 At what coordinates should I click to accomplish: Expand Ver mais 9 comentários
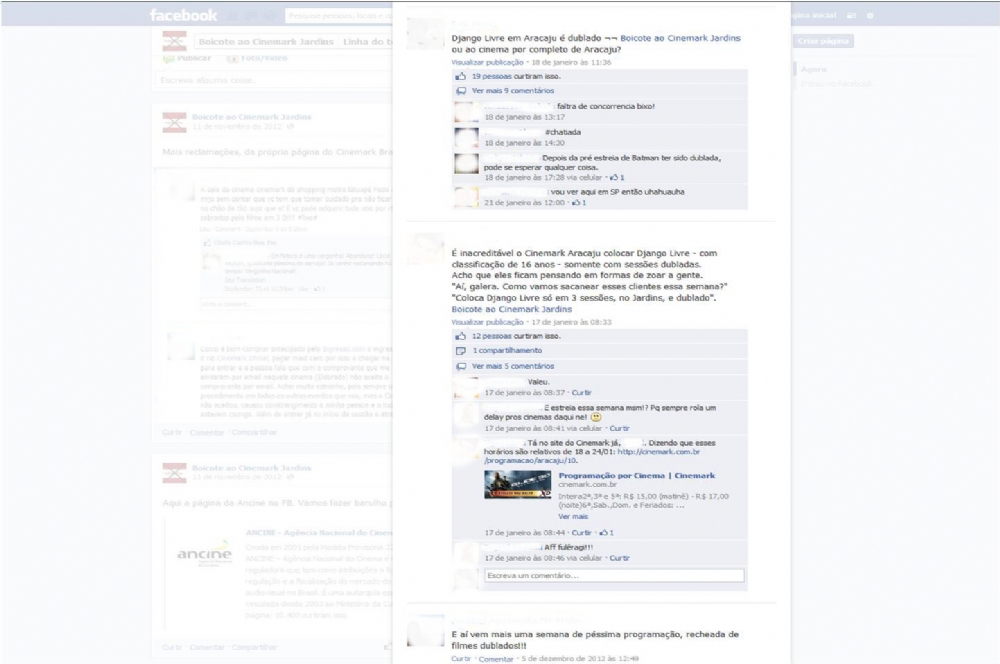pyautogui.click(x=512, y=91)
